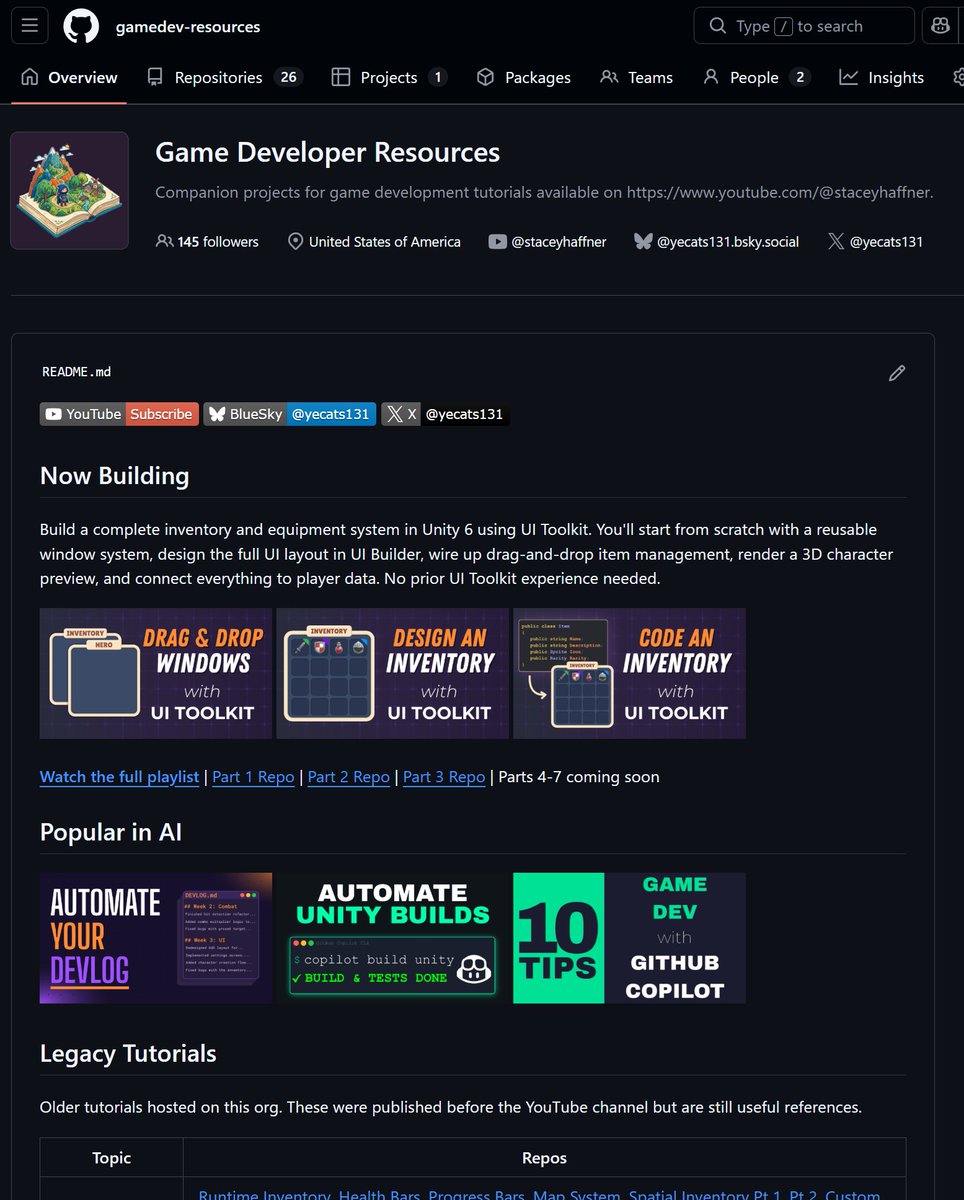Open the hamburger navigation menu
Viewport: 964px width, 1200px height.
(29, 26)
